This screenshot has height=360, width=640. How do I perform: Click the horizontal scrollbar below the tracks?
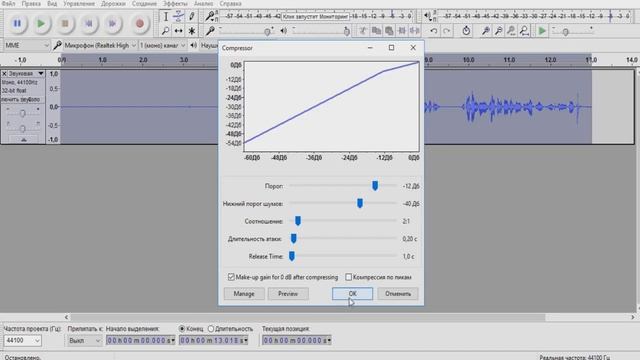pyautogui.click(x=308, y=317)
